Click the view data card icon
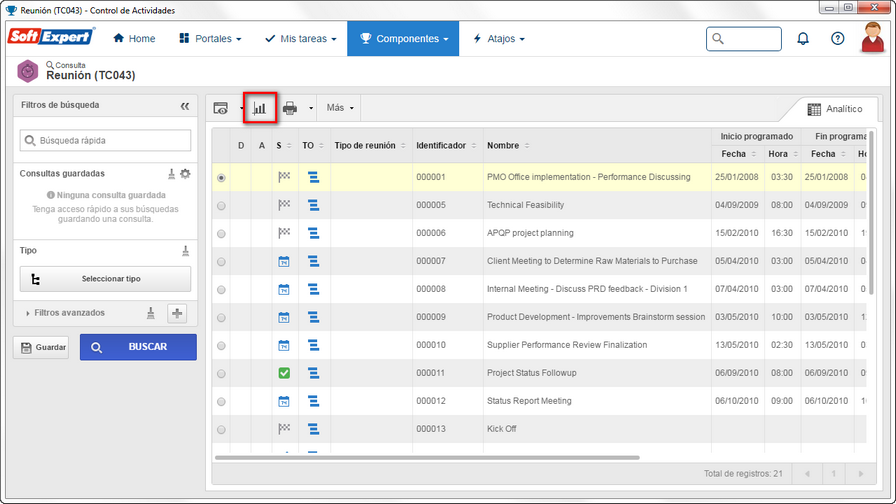The width and height of the screenshot is (896, 504). 221,108
